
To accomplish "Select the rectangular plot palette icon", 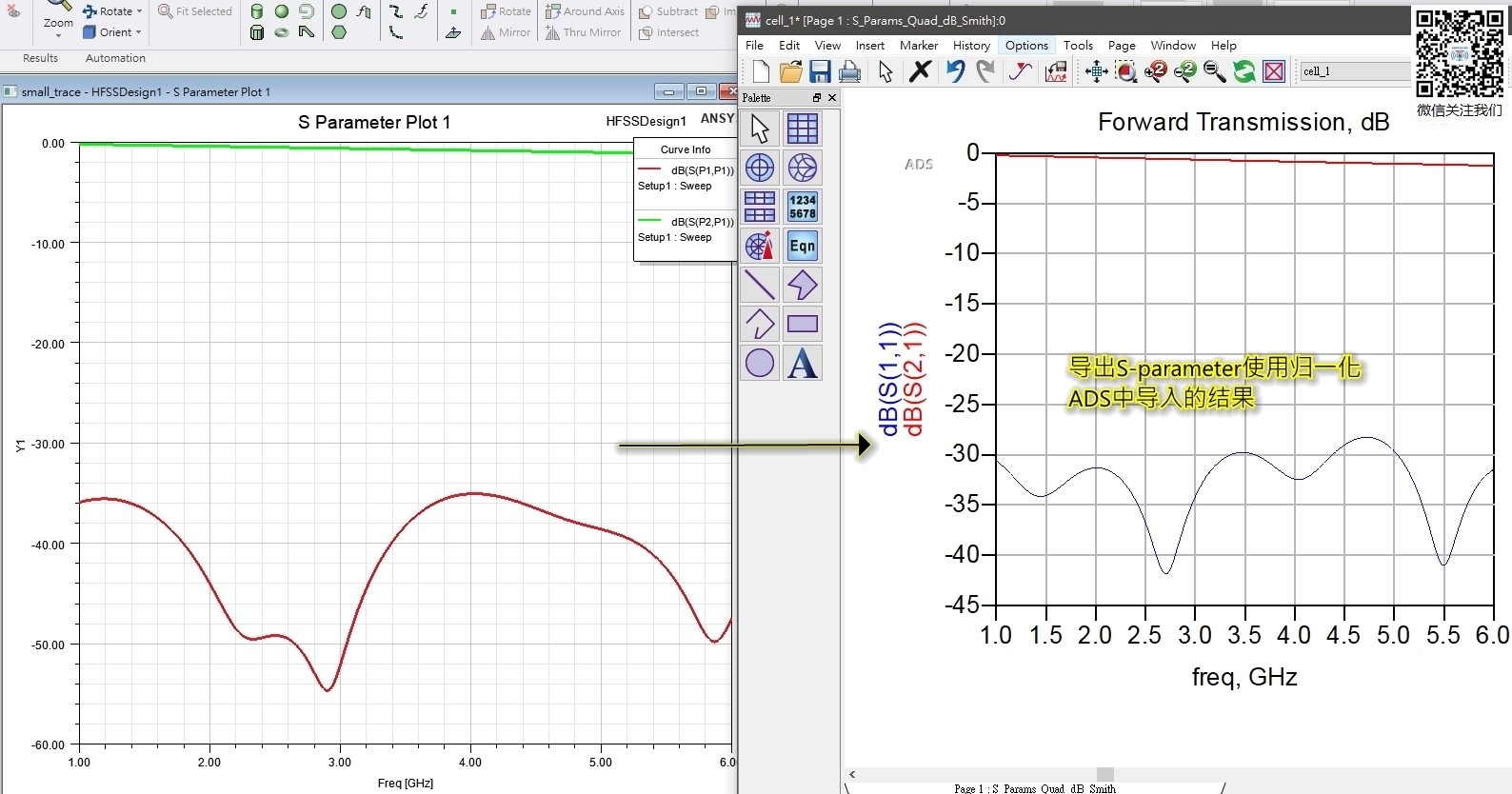I will pyautogui.click(x=802, y=129).
